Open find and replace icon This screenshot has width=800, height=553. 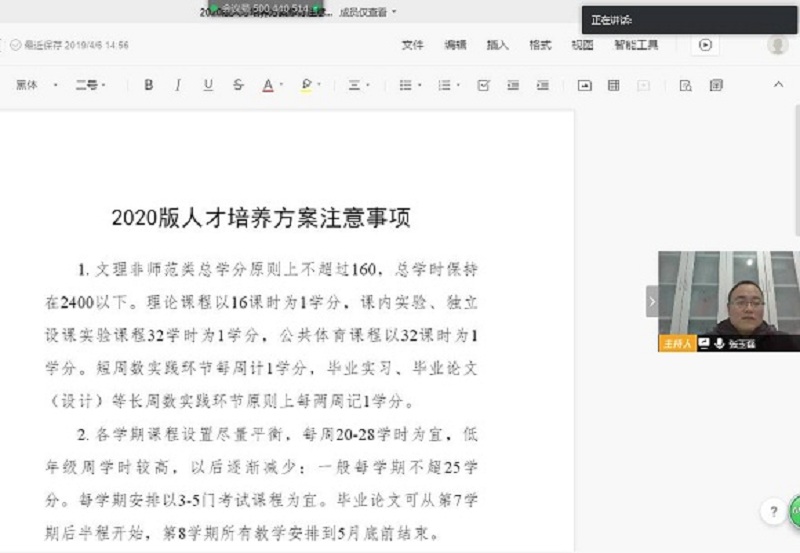(x=686, y=86)
